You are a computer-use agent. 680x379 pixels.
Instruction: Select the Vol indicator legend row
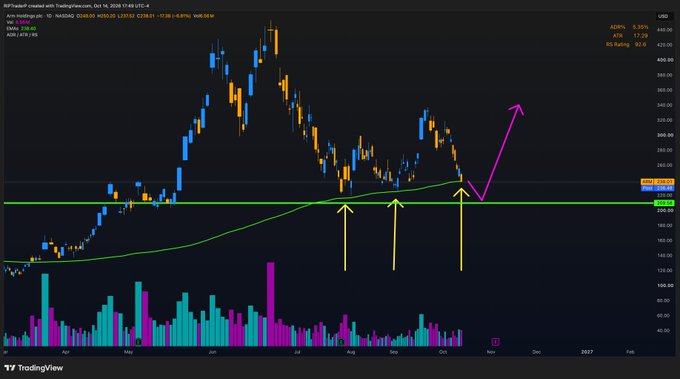[18, 22]
